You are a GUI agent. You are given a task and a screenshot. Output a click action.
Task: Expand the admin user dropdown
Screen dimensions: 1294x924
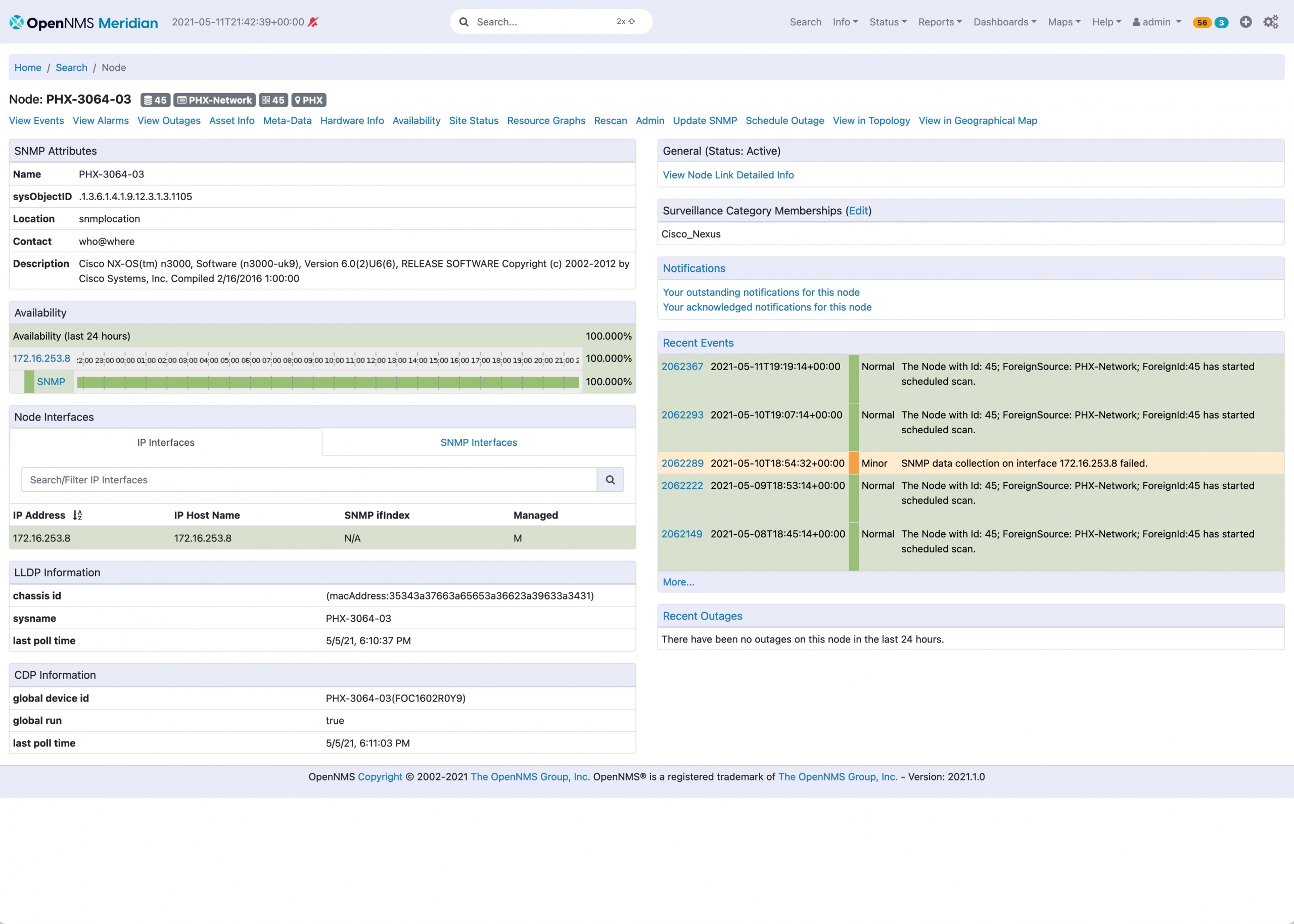(1157, 22)
